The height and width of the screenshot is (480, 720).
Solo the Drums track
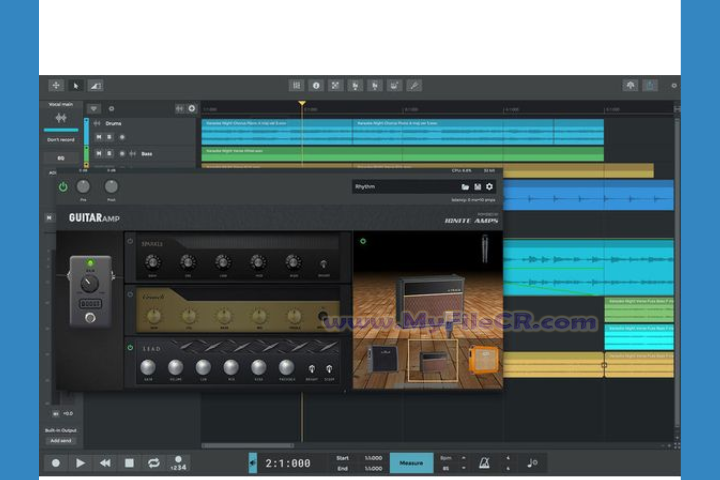tap(109, 137)
